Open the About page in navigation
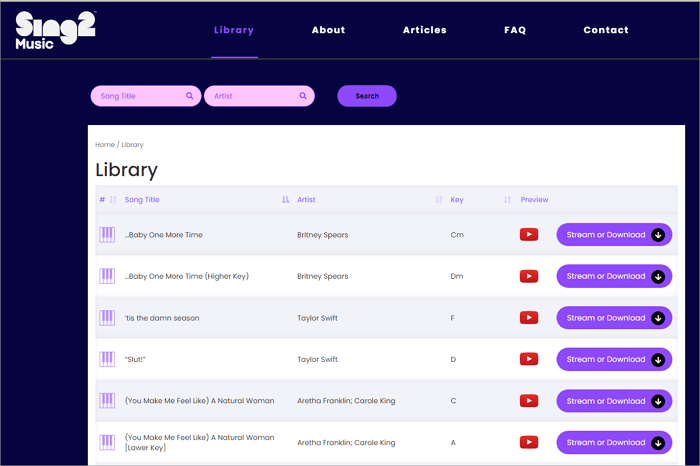Viewport: 700px width, 466px height. (x=328, y=30)
